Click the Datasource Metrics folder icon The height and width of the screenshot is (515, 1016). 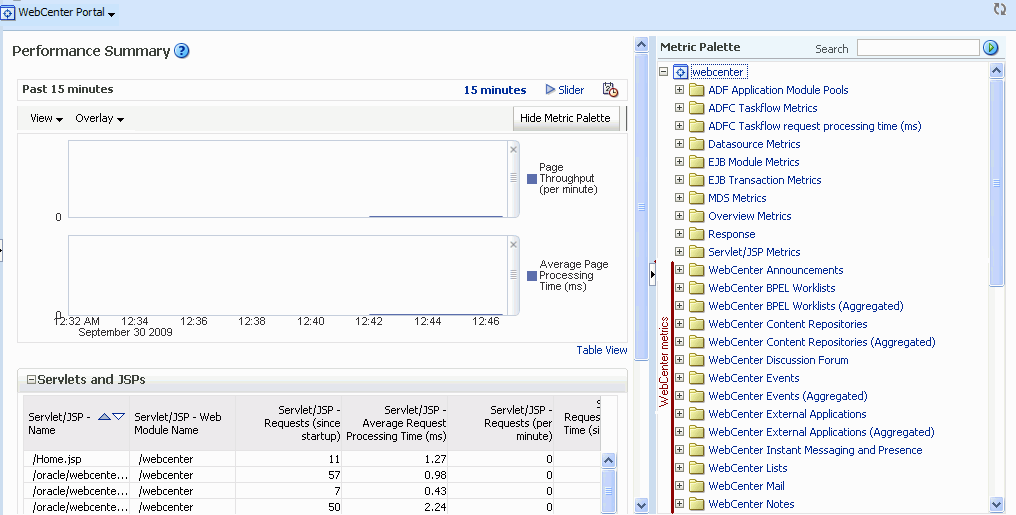point(697,144)
